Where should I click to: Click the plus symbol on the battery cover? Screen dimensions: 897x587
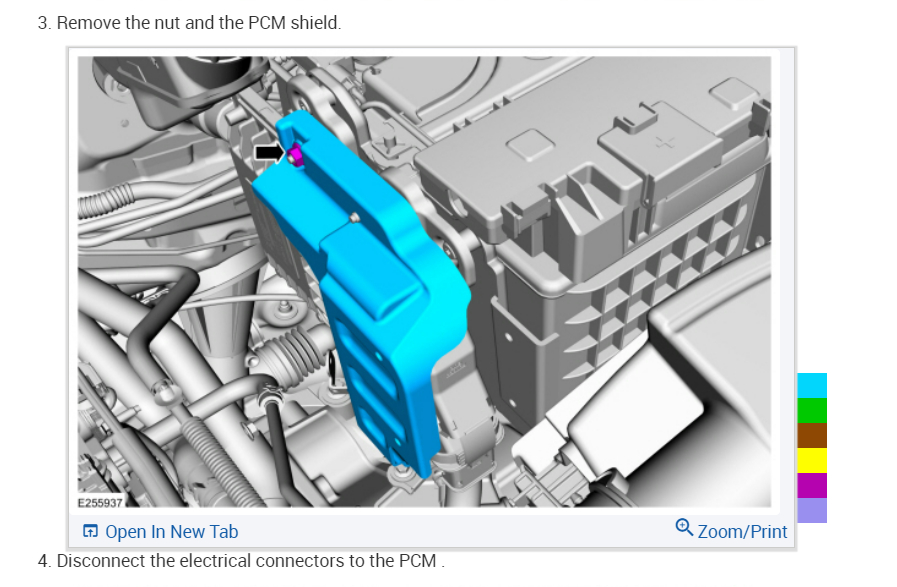(664, 141)
